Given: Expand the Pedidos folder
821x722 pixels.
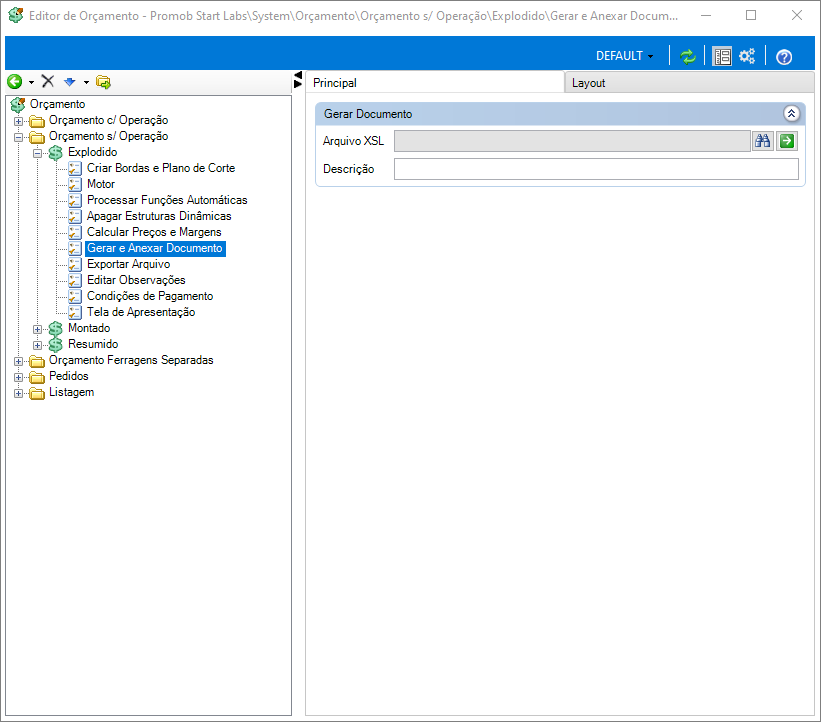Looking at the screenshot, I should pos(18,377).
